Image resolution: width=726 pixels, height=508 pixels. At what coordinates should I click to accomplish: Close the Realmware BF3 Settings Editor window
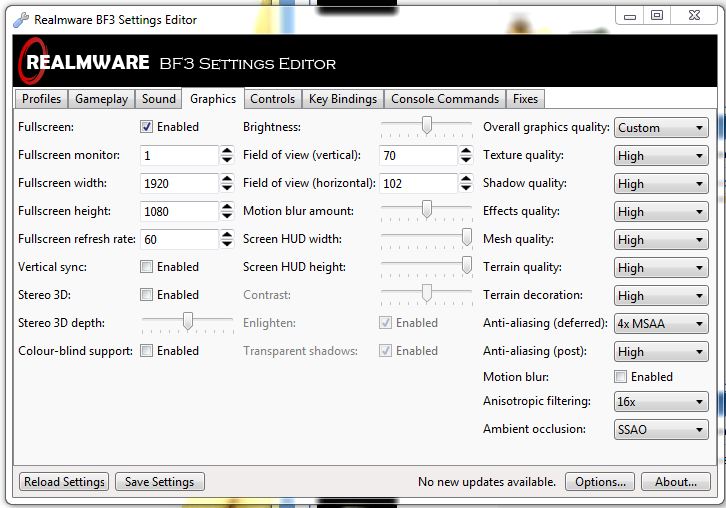(x=694, y=16)
